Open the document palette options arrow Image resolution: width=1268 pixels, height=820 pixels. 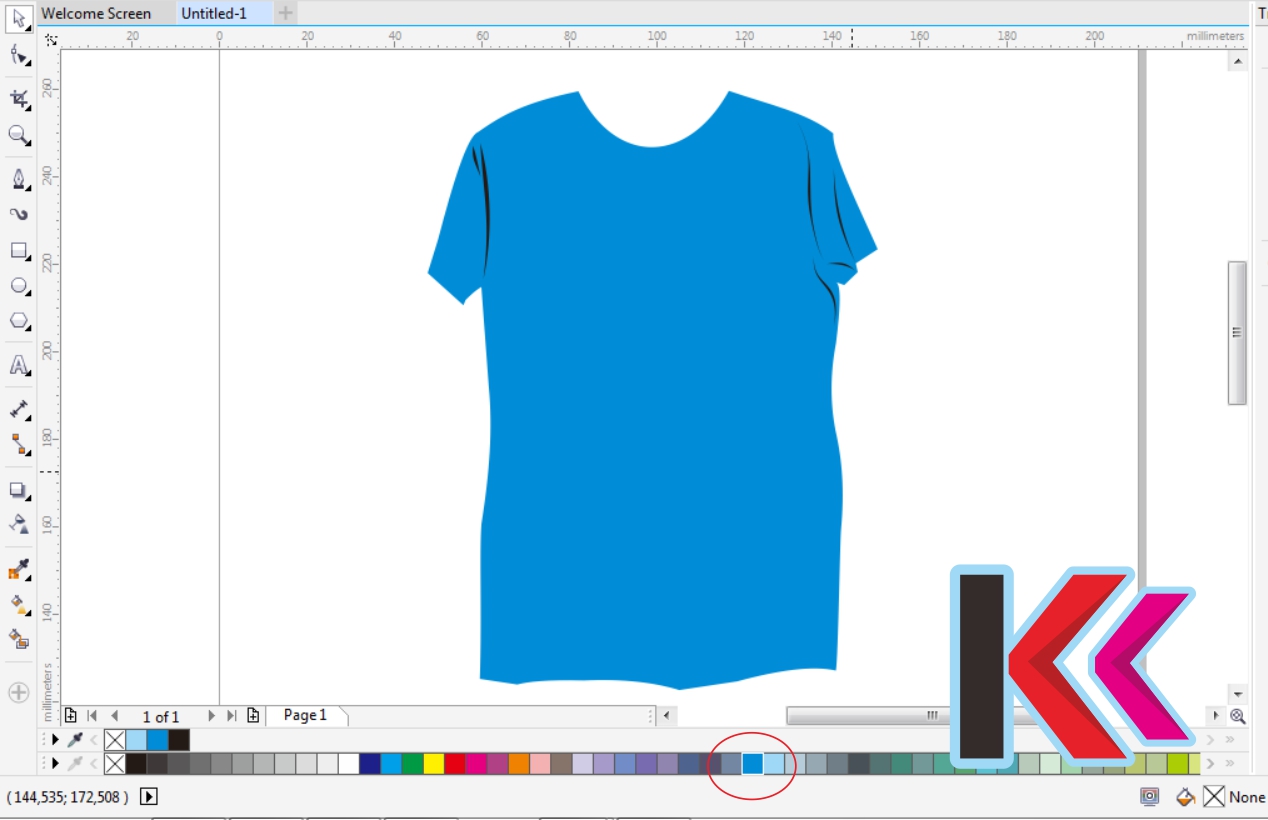[56, 740]
